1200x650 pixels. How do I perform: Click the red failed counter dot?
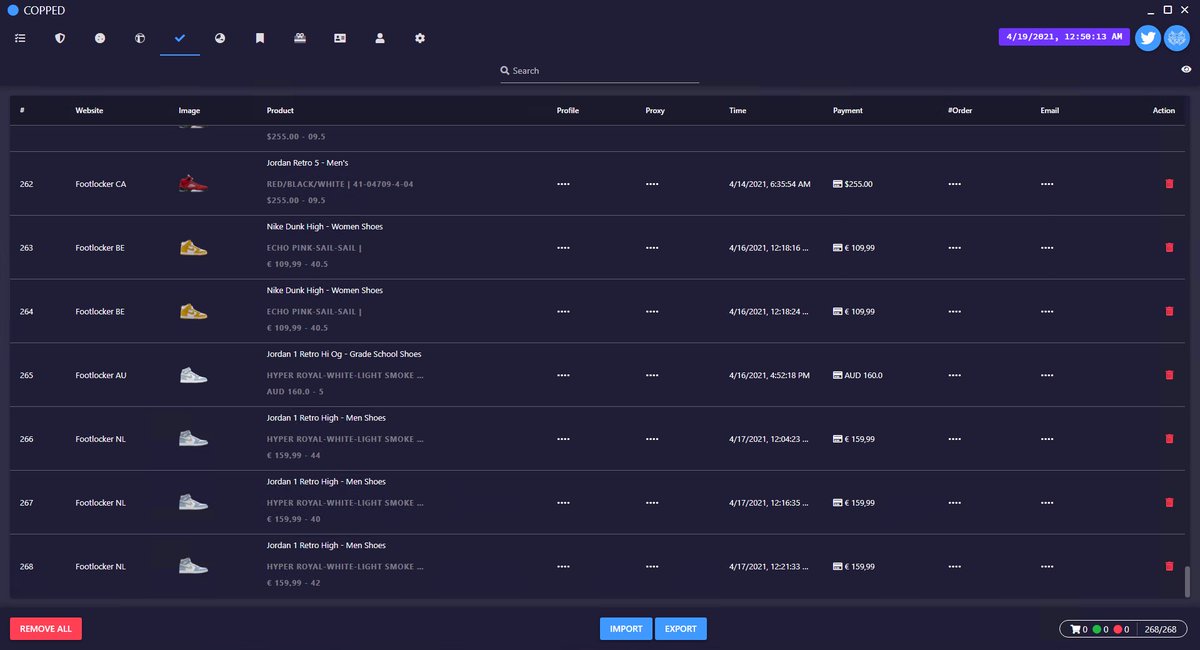[x=1118, y=629]
